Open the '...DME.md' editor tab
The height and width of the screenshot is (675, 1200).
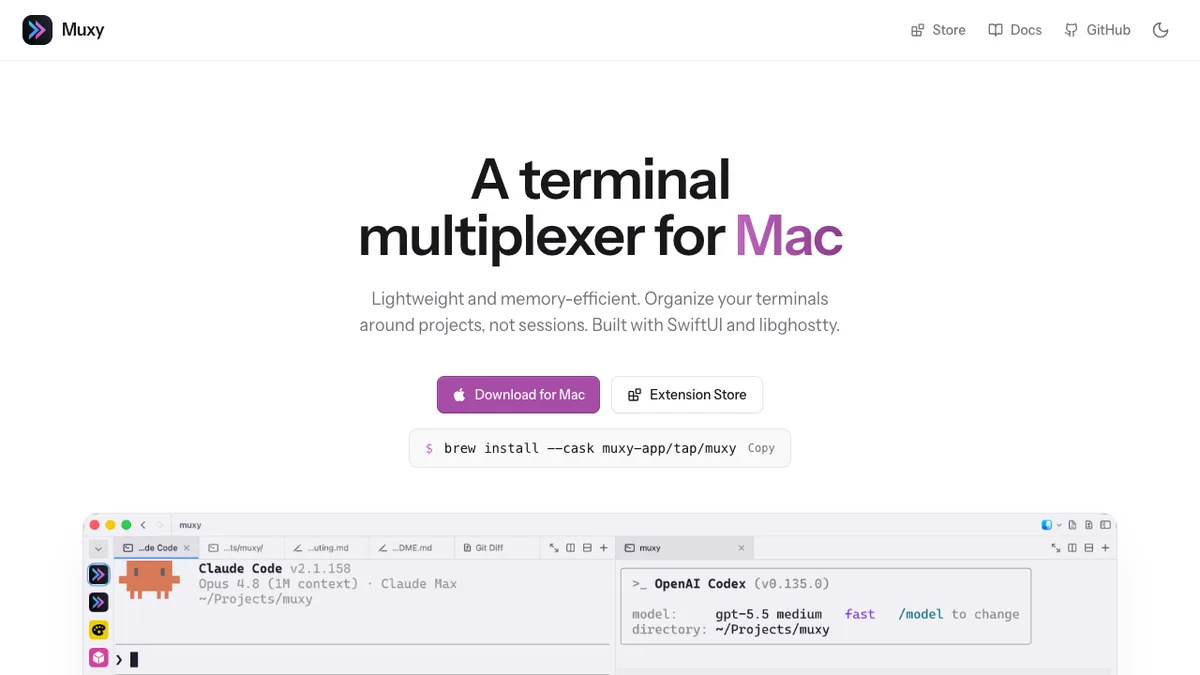[x=411, y=548]
